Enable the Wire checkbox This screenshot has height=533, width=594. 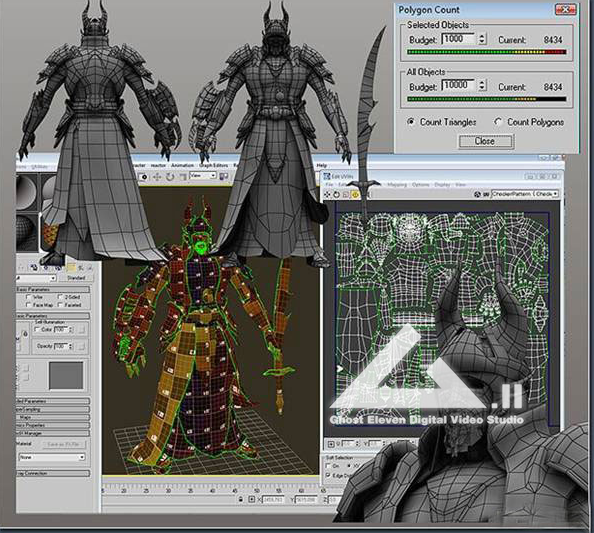pos(28,297)
